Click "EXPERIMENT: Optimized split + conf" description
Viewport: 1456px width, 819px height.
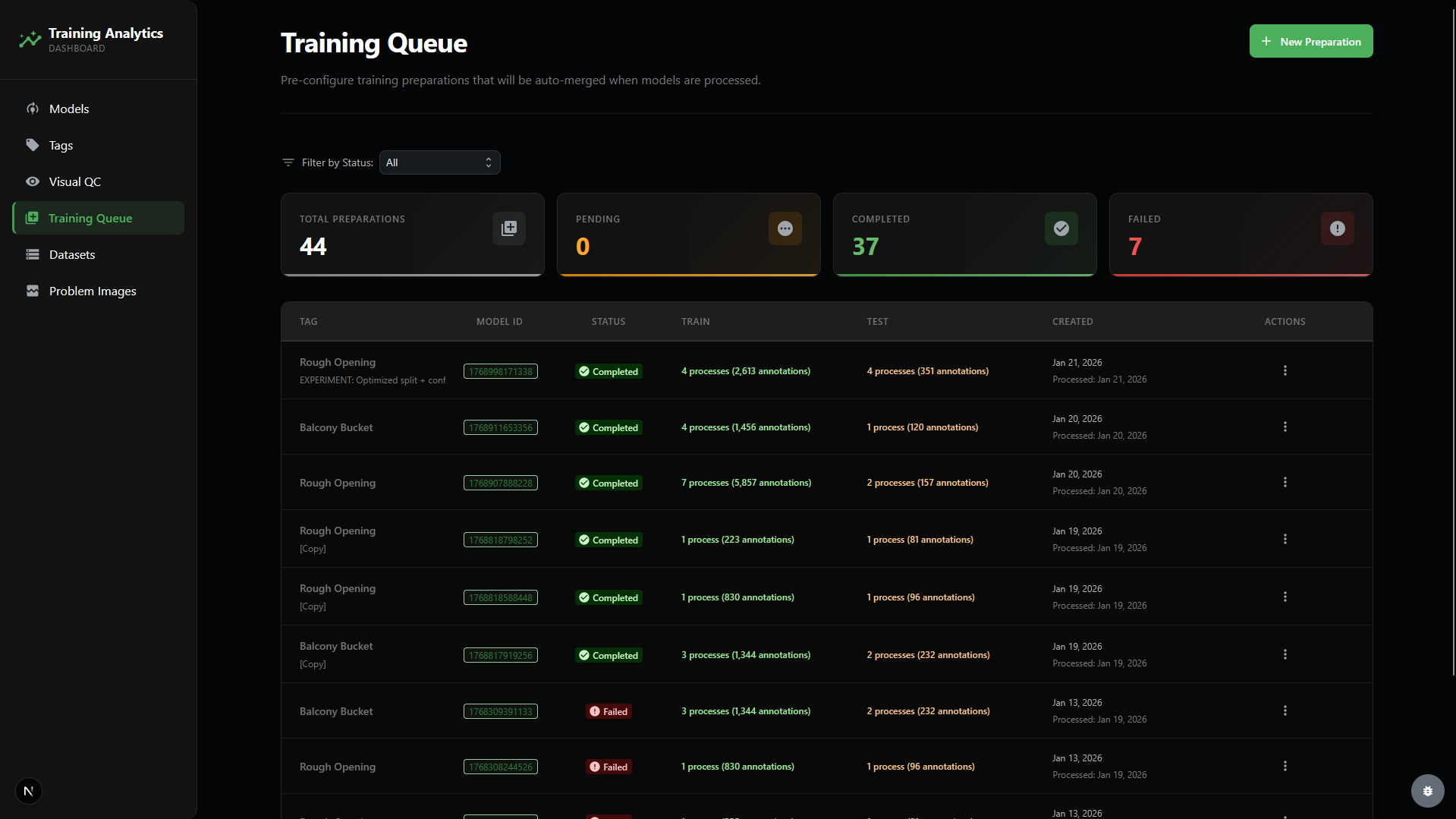(373, 380)
